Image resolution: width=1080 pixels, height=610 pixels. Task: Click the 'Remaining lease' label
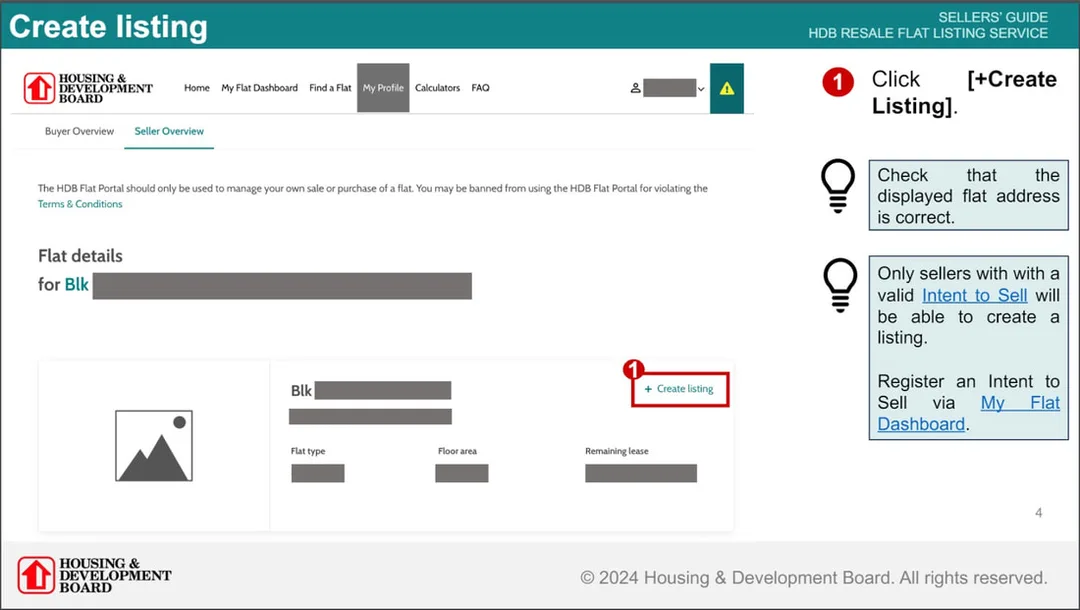pyautogui.click(x=616, y=451)
